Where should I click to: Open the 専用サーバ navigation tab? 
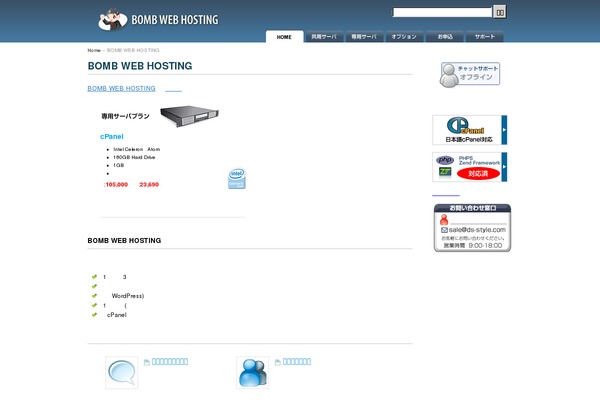(364, 37)
